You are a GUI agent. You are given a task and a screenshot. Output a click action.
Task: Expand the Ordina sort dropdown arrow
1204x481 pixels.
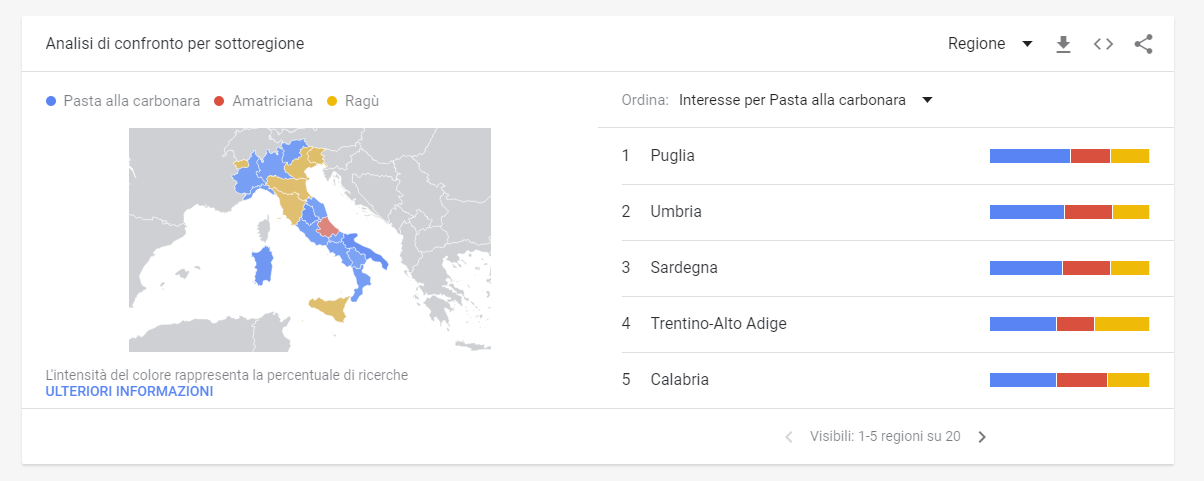(927, 100)
